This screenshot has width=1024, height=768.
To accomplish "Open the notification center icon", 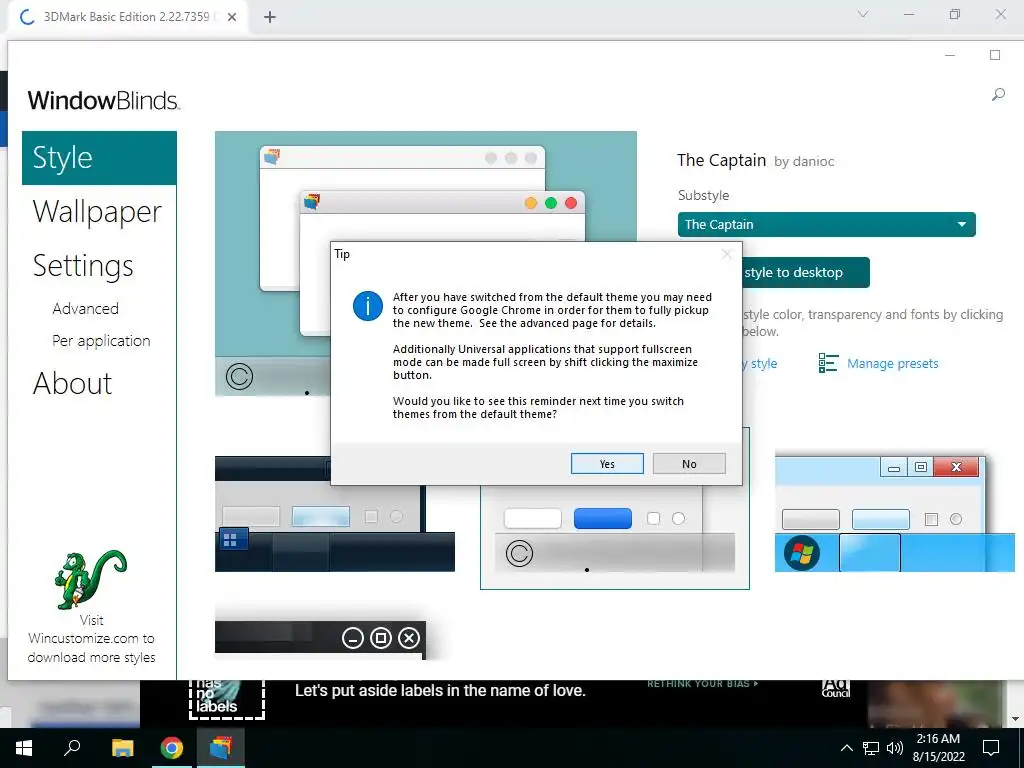I will tap(991, 748).
